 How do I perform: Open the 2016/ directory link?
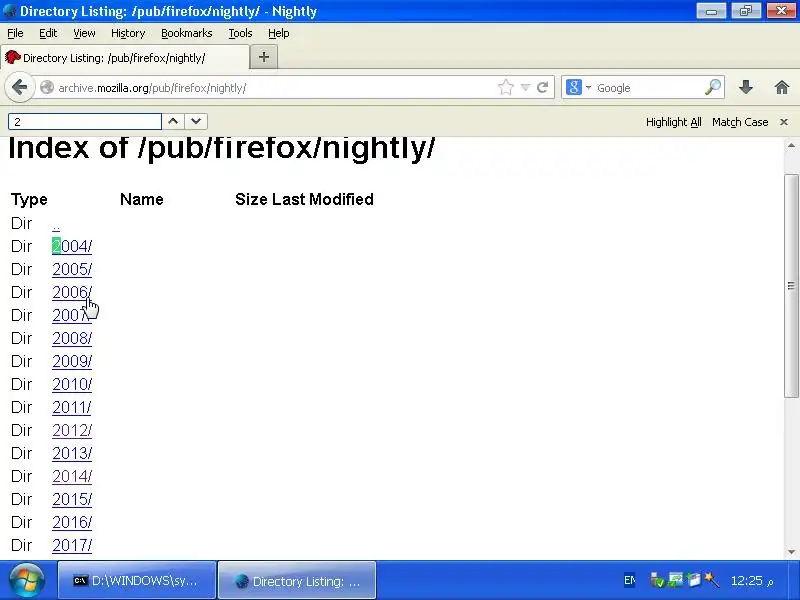tap(72, 522)
